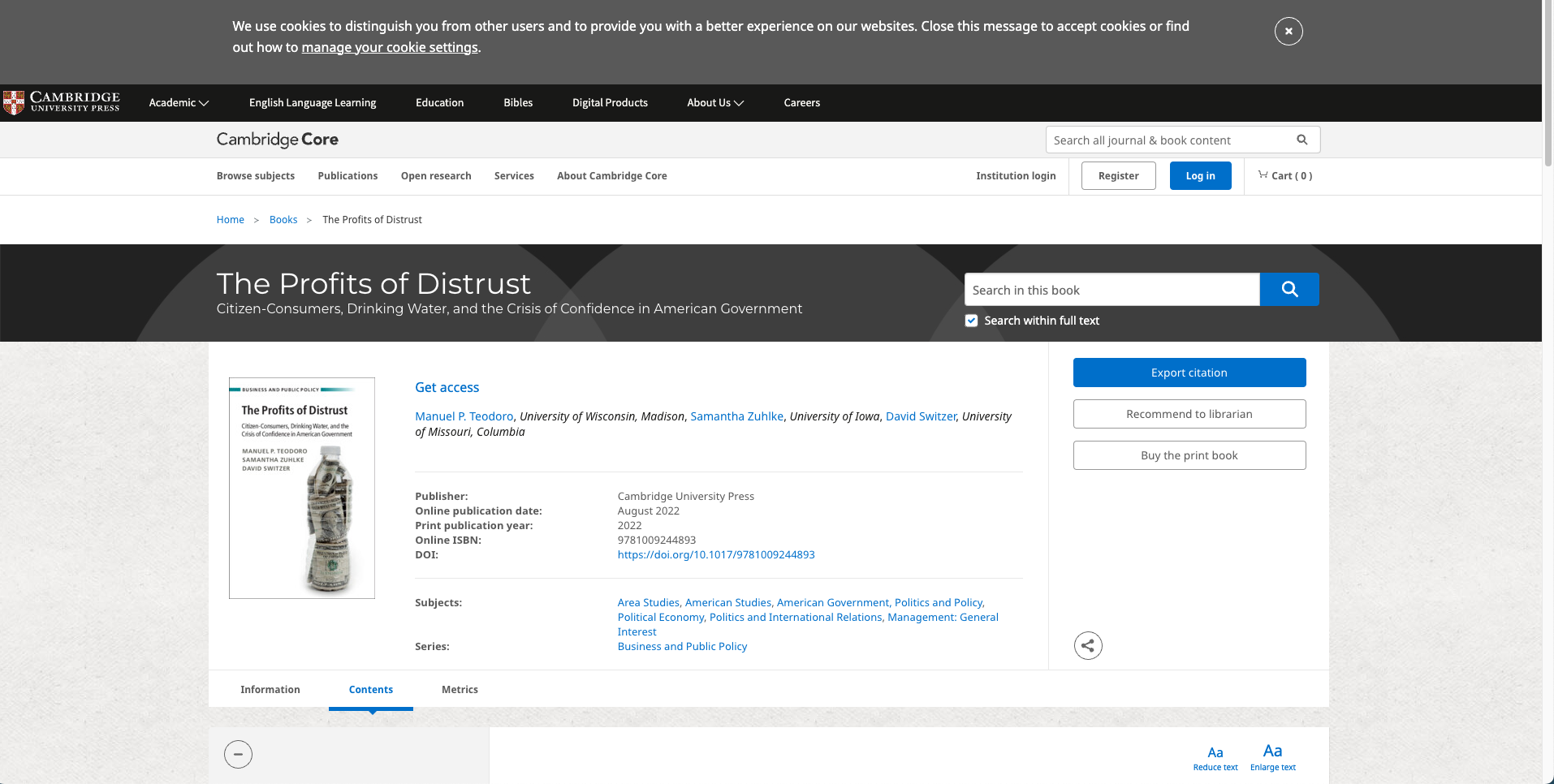Click the book cover thumbnail
Image resolution: width=1554 pixels, height=784 pixels.
[302, 488]
